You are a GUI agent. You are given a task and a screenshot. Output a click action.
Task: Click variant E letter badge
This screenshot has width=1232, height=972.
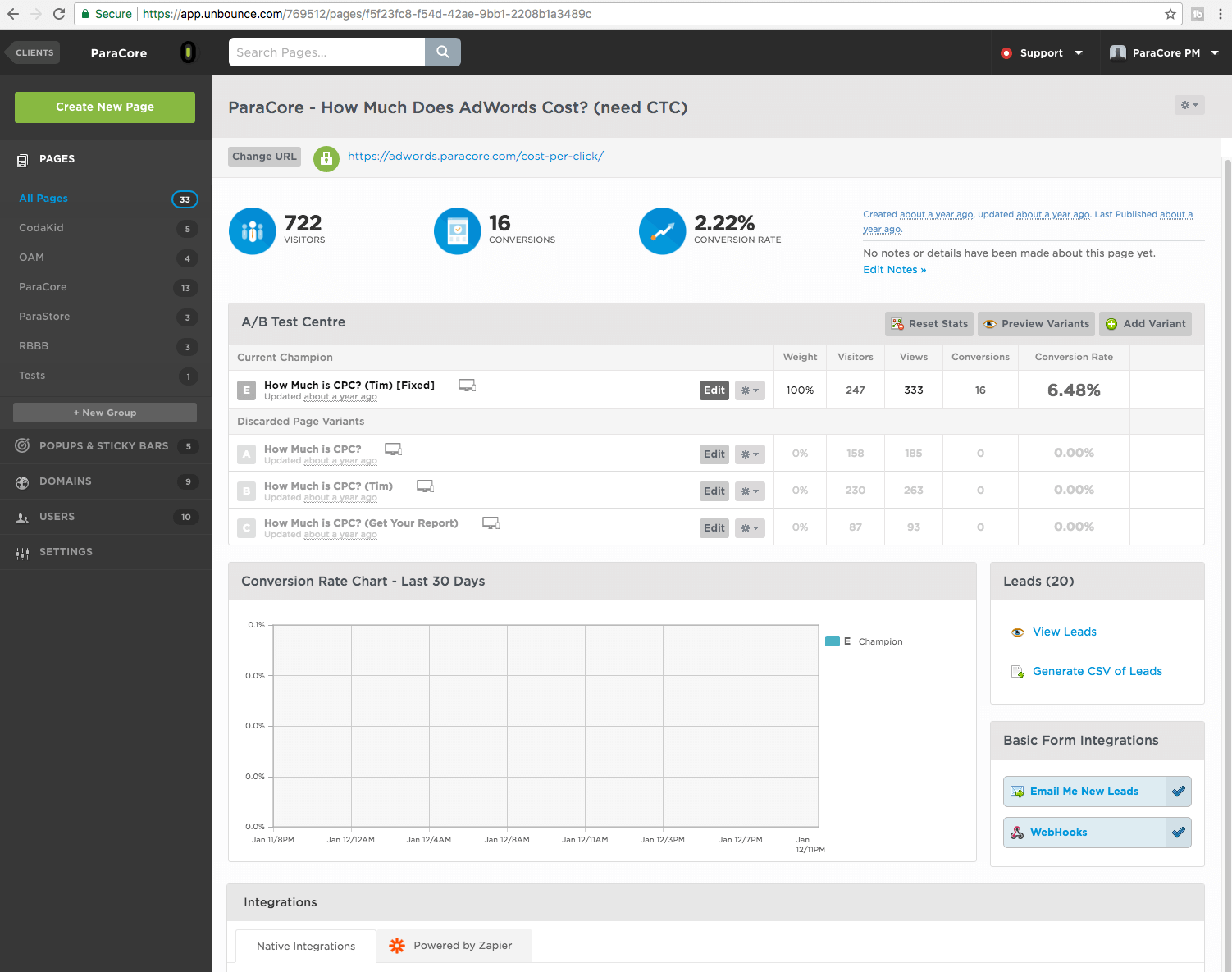(246, 390)
